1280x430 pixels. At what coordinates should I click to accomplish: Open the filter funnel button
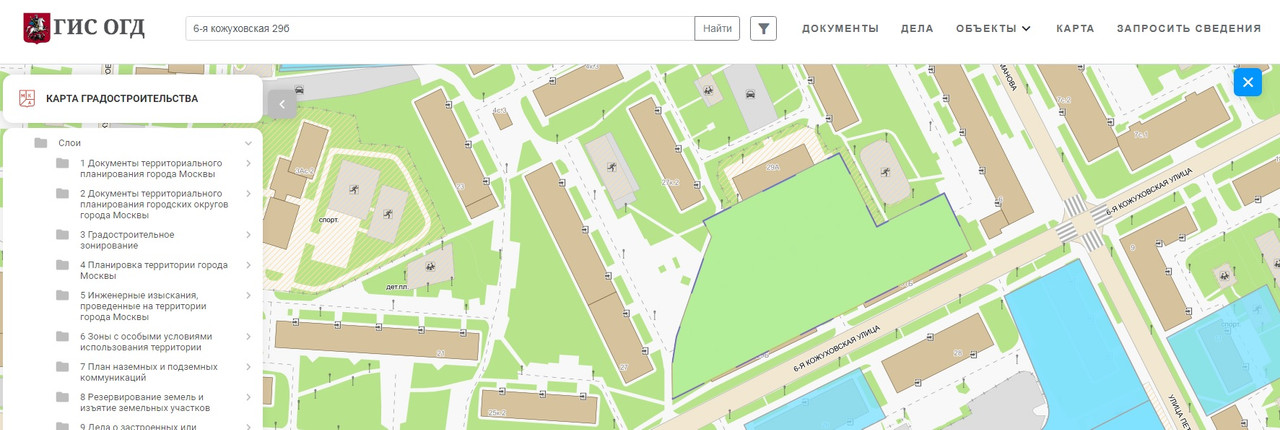coord(763,28)
